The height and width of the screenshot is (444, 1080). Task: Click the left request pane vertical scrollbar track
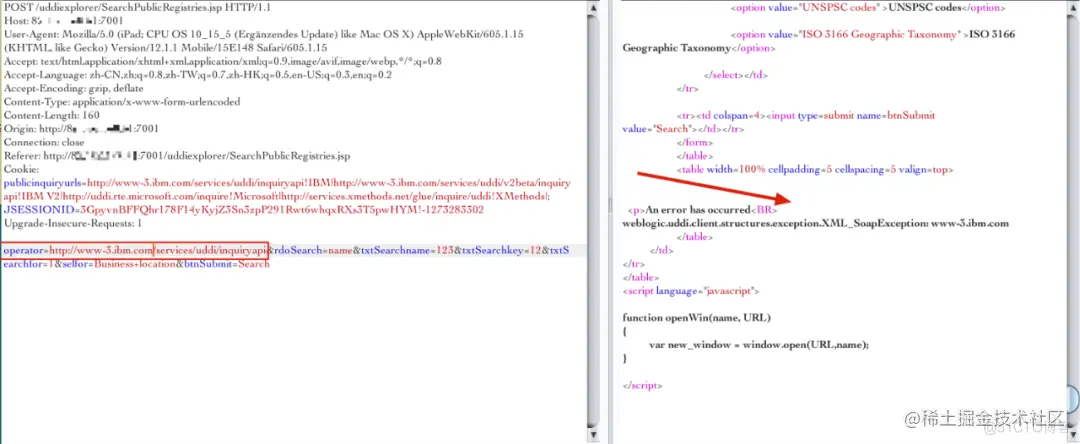pyautogui.click(x=593, y=219)
